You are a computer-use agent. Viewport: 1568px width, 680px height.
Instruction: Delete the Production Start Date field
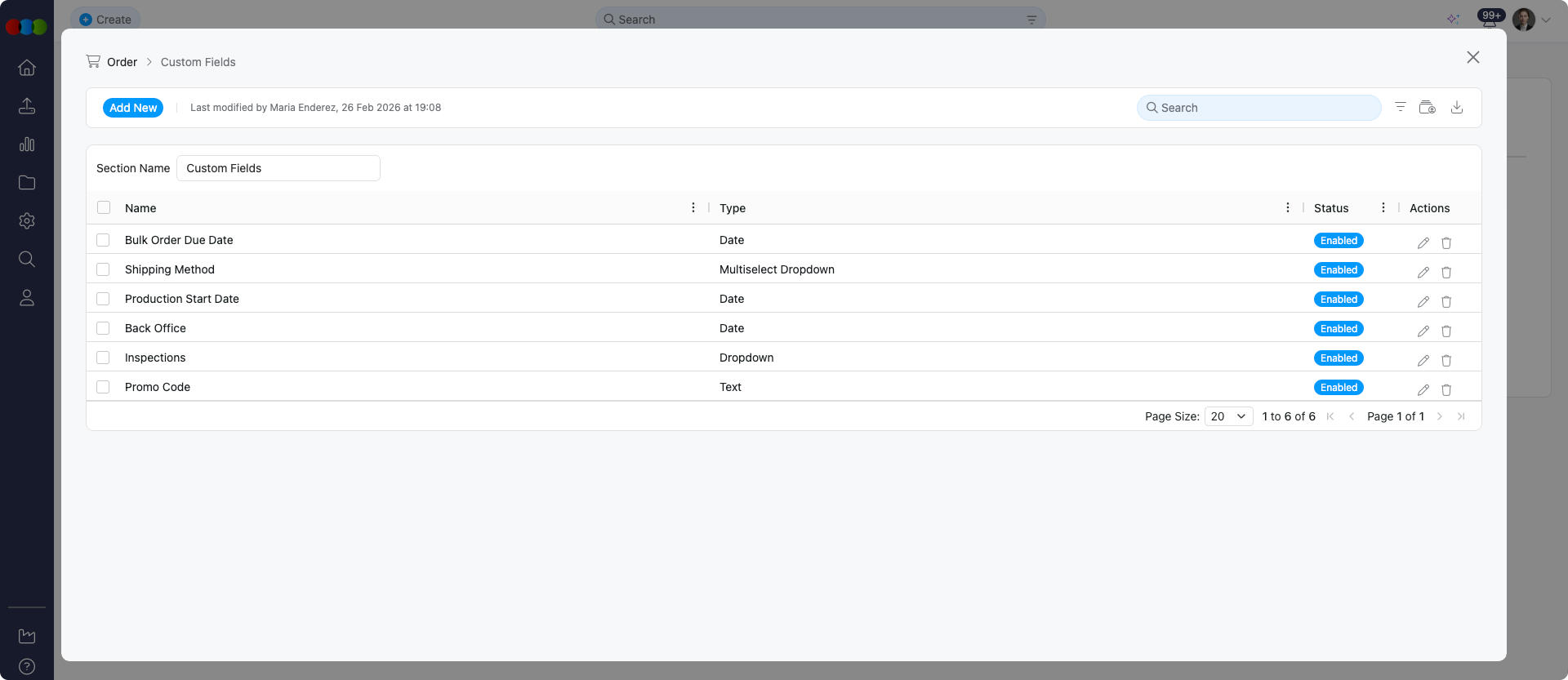pyautogui.click(x=1446, y=302)
